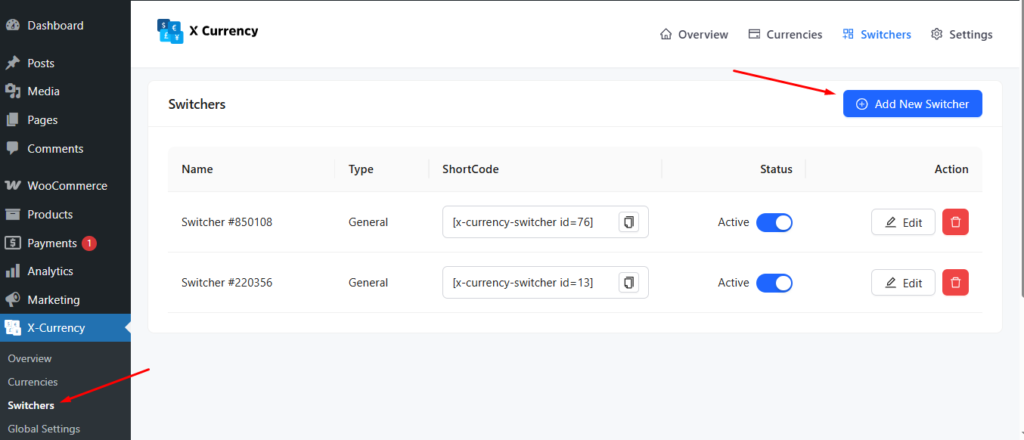This screenshot has width=1024, height=440.
Task: Edit Switcher #850108
Action: (x=903, y=222)
